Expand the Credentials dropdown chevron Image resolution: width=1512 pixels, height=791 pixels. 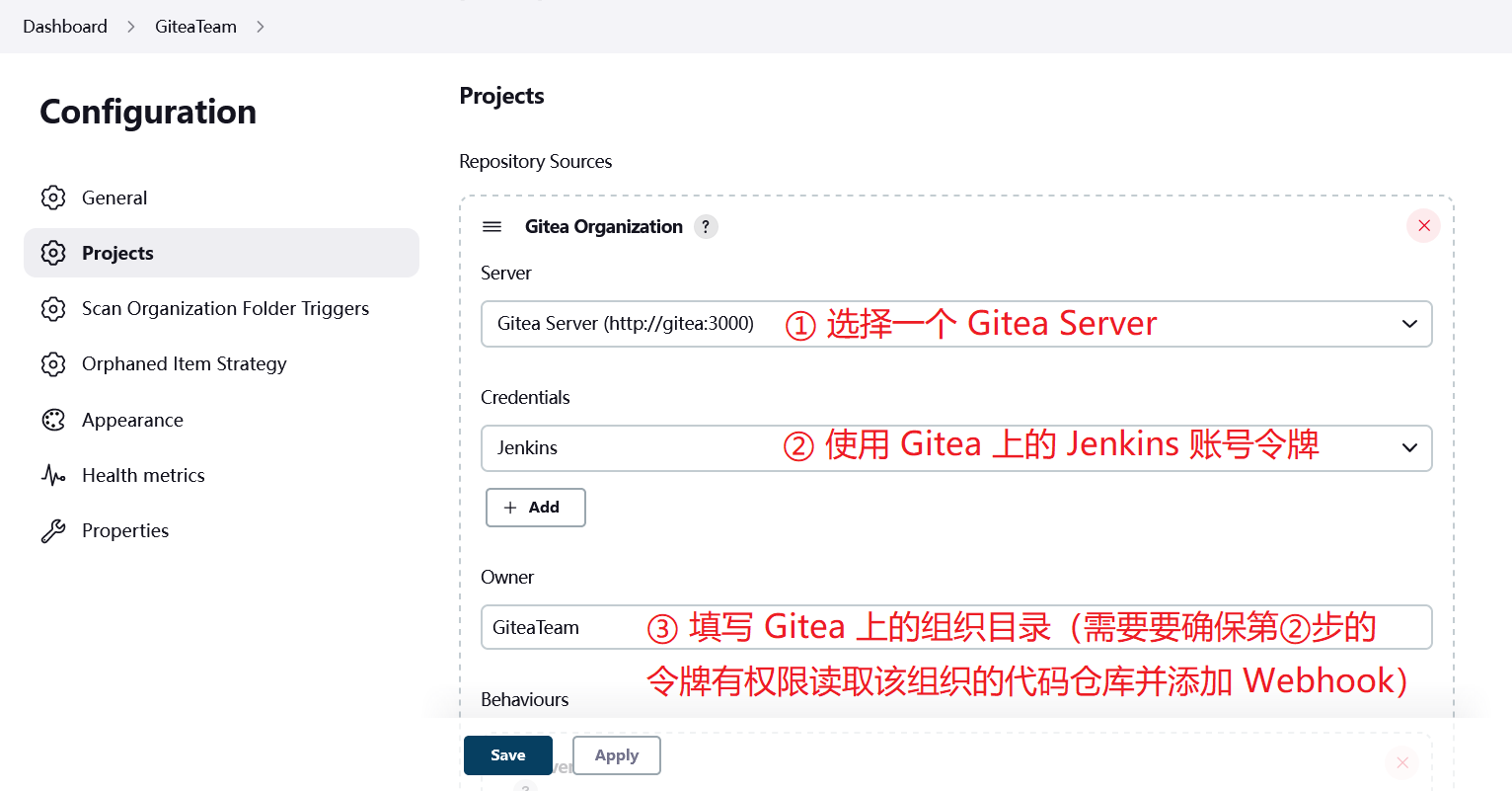1409,448
